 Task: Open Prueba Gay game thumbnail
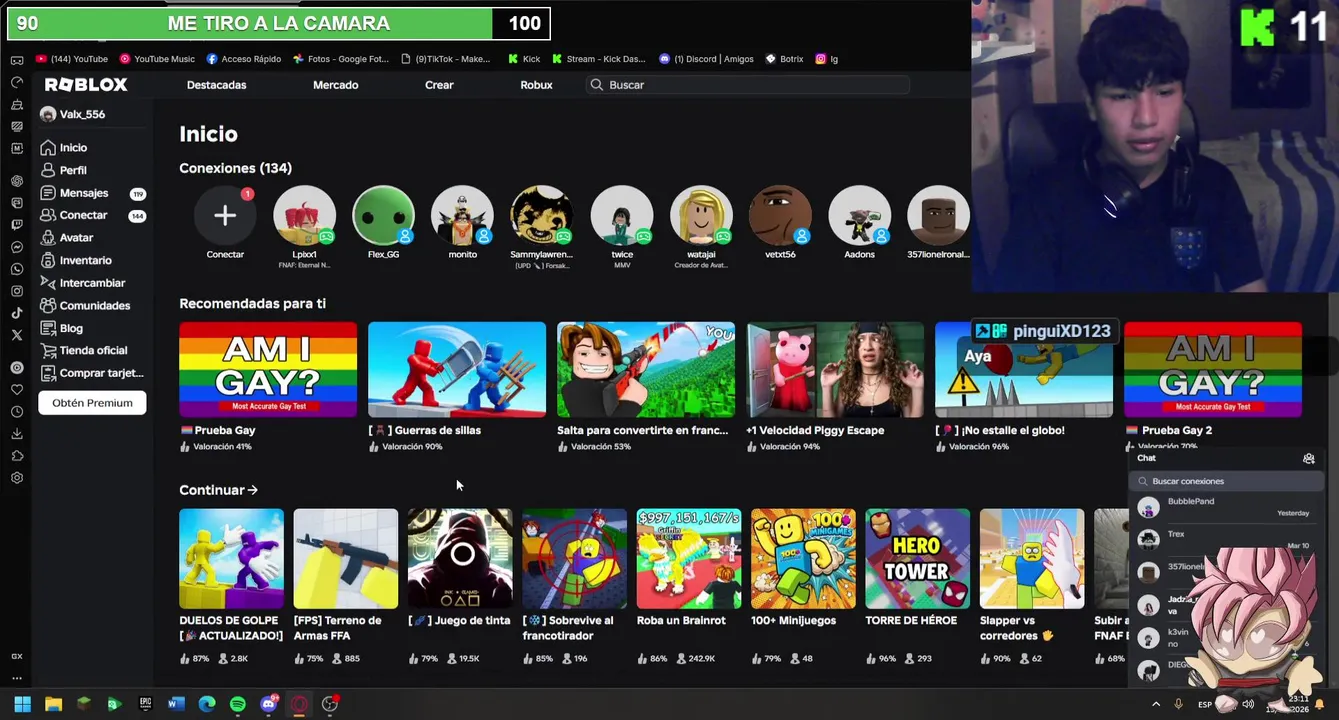point(268,369)
